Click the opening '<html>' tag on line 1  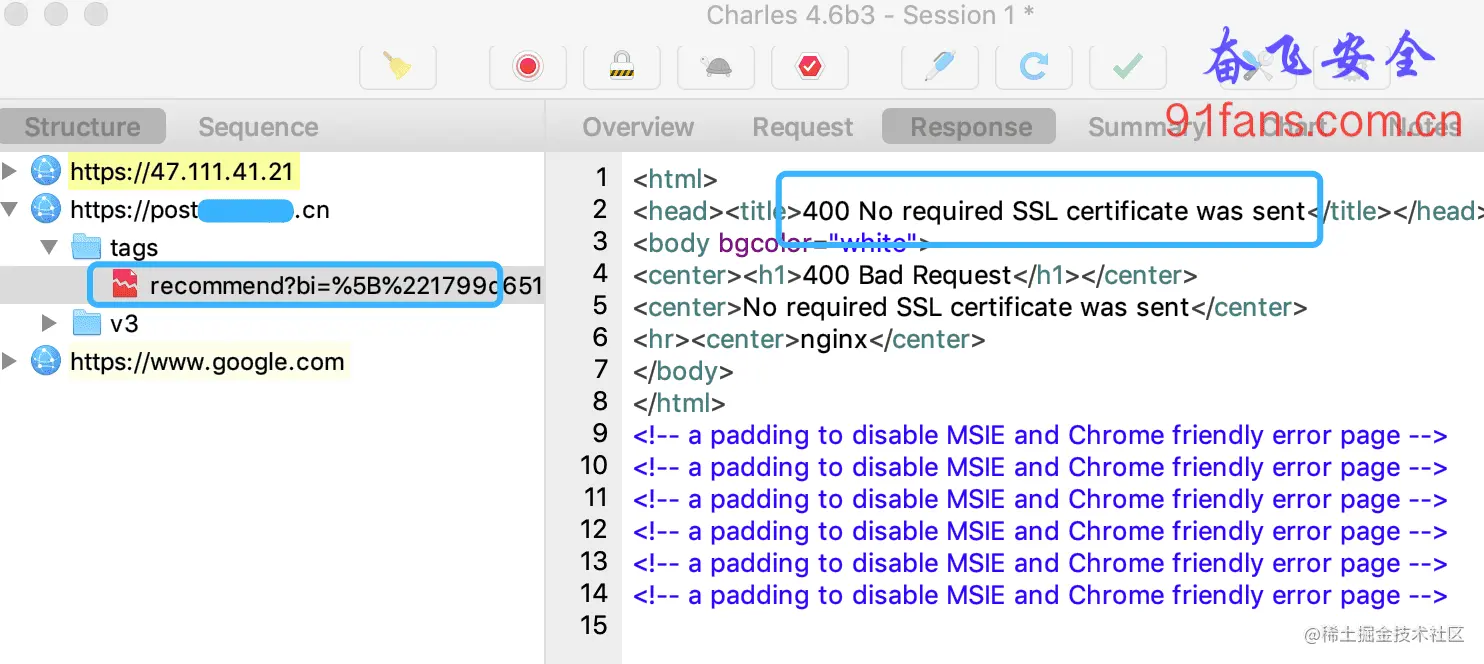[x=675, y=179]
